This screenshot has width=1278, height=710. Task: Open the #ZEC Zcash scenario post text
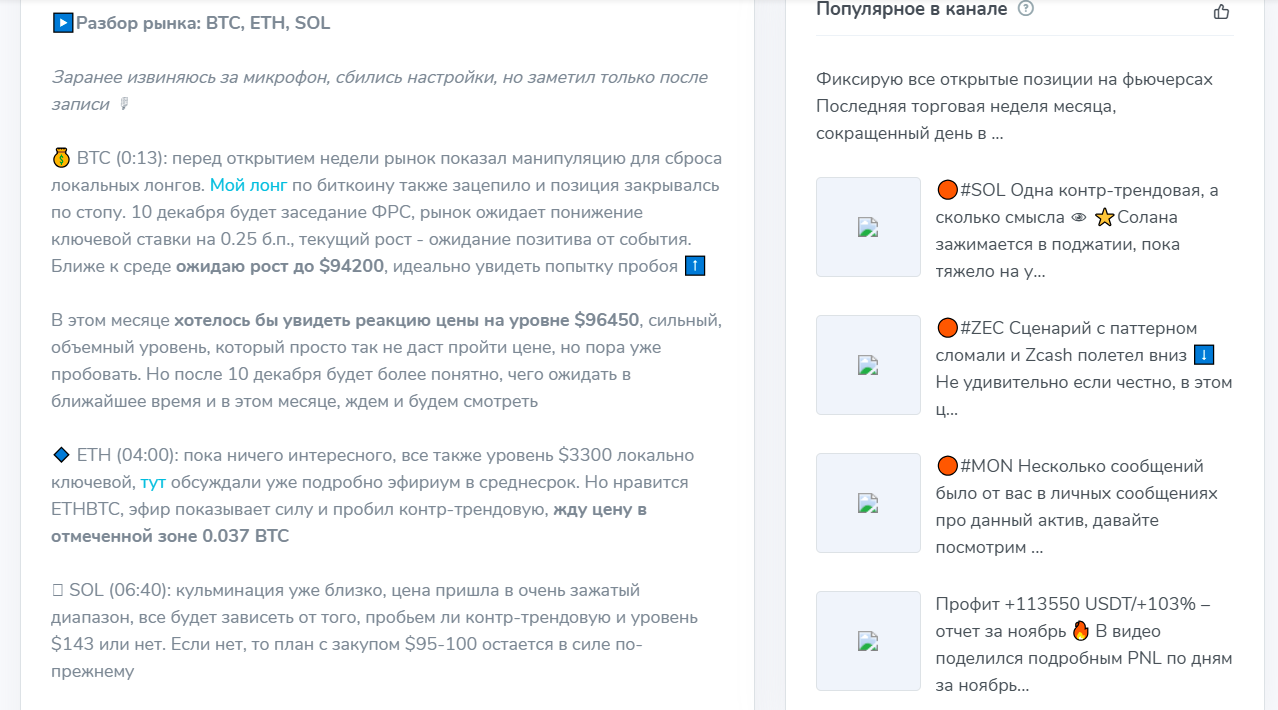(1084, 369)
